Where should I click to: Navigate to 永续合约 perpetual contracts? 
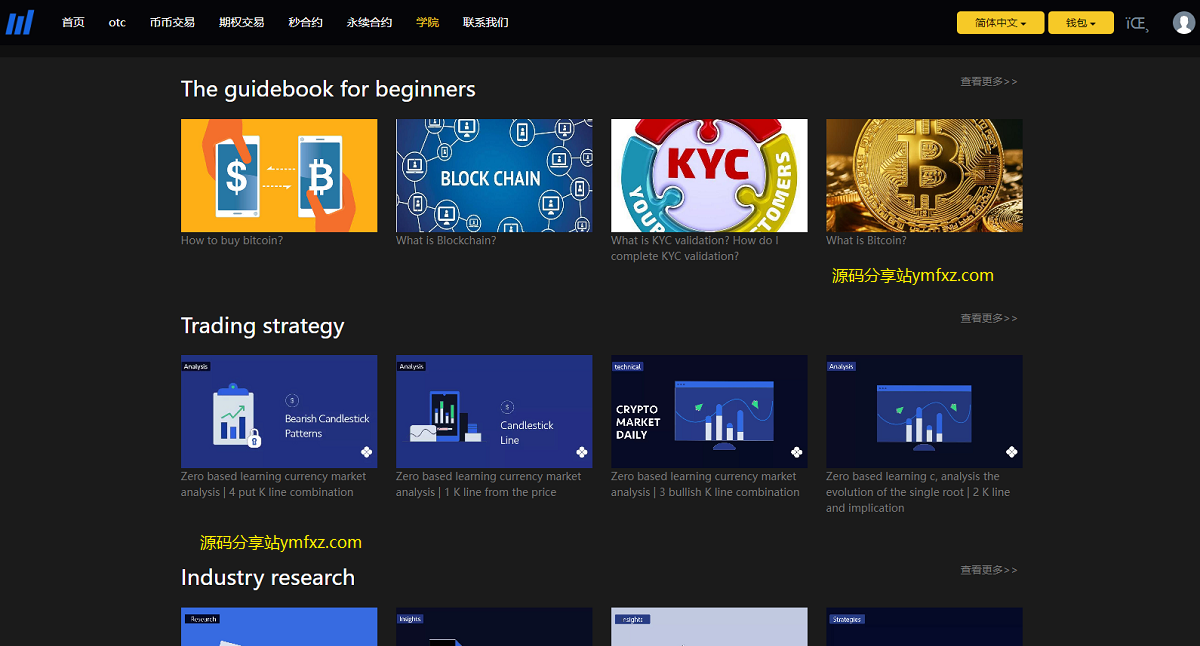click(369, 22)
